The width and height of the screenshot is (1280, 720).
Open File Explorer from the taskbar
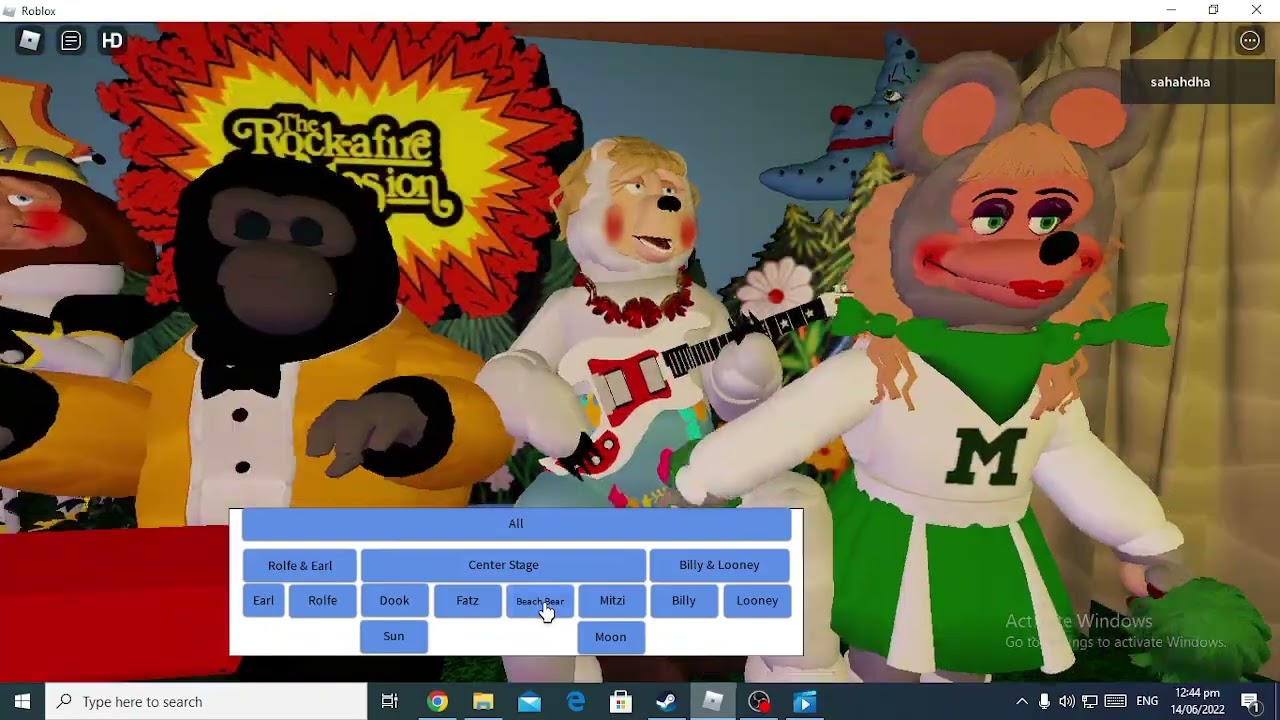[483, 702]
